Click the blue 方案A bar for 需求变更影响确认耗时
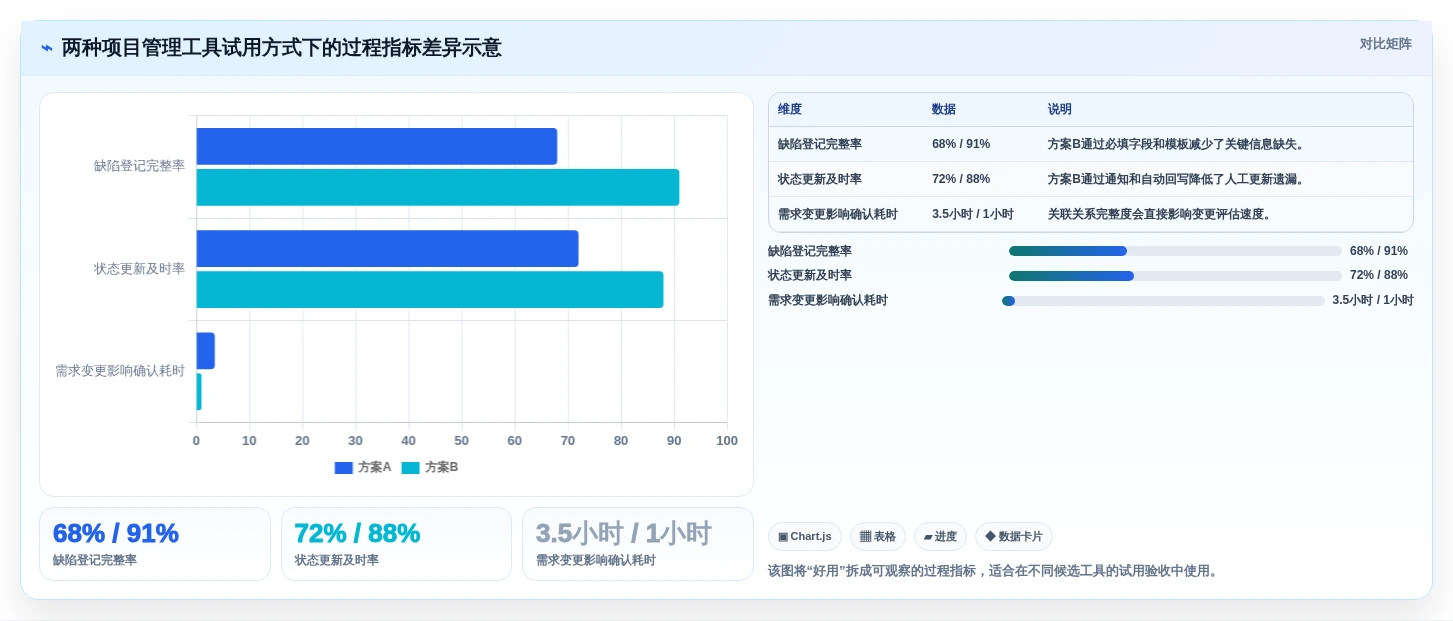The width and height of the screenshot is (1453, 621). pos(205,351)
